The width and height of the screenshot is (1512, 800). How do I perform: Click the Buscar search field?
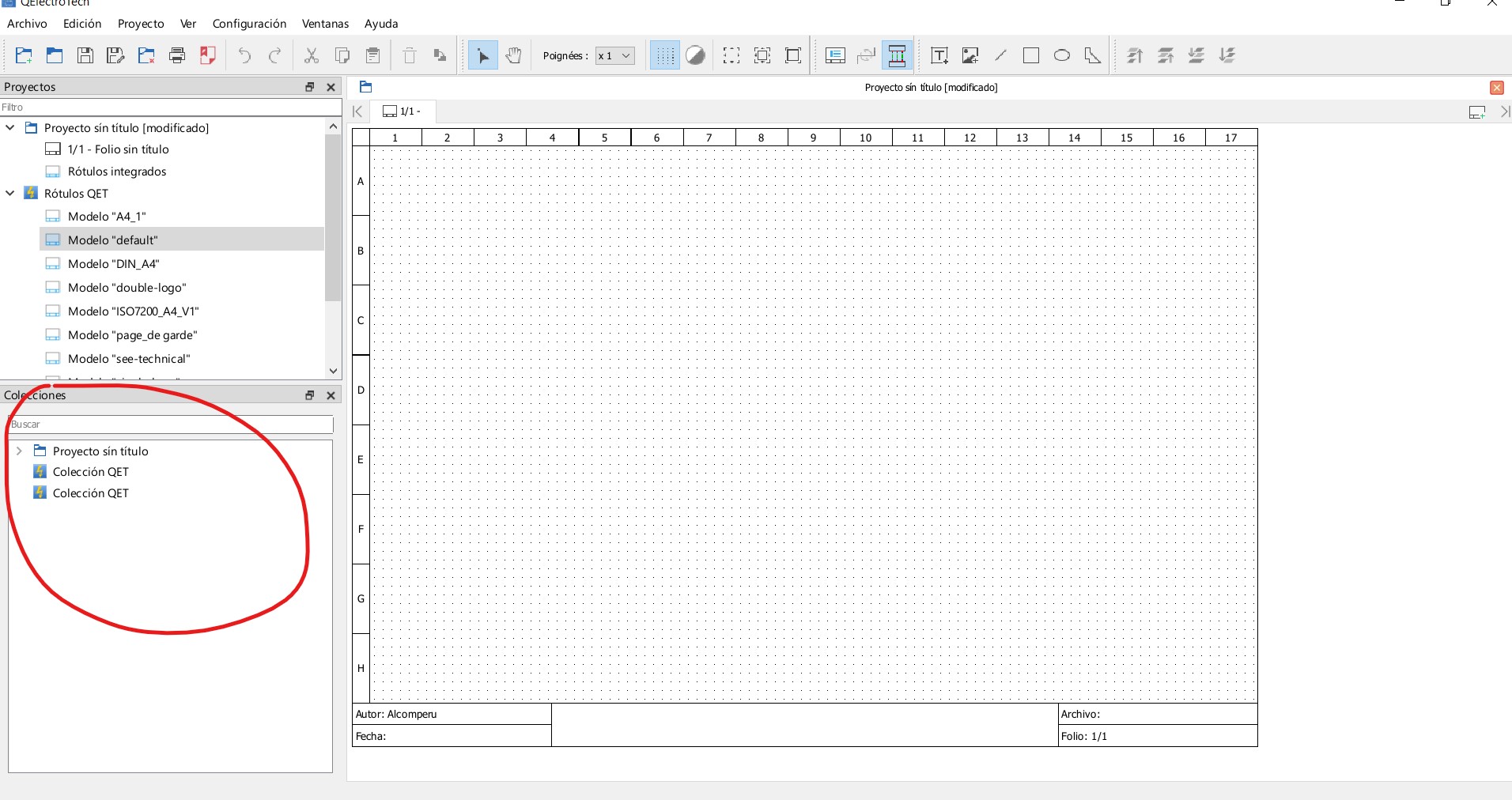[170, 425]
